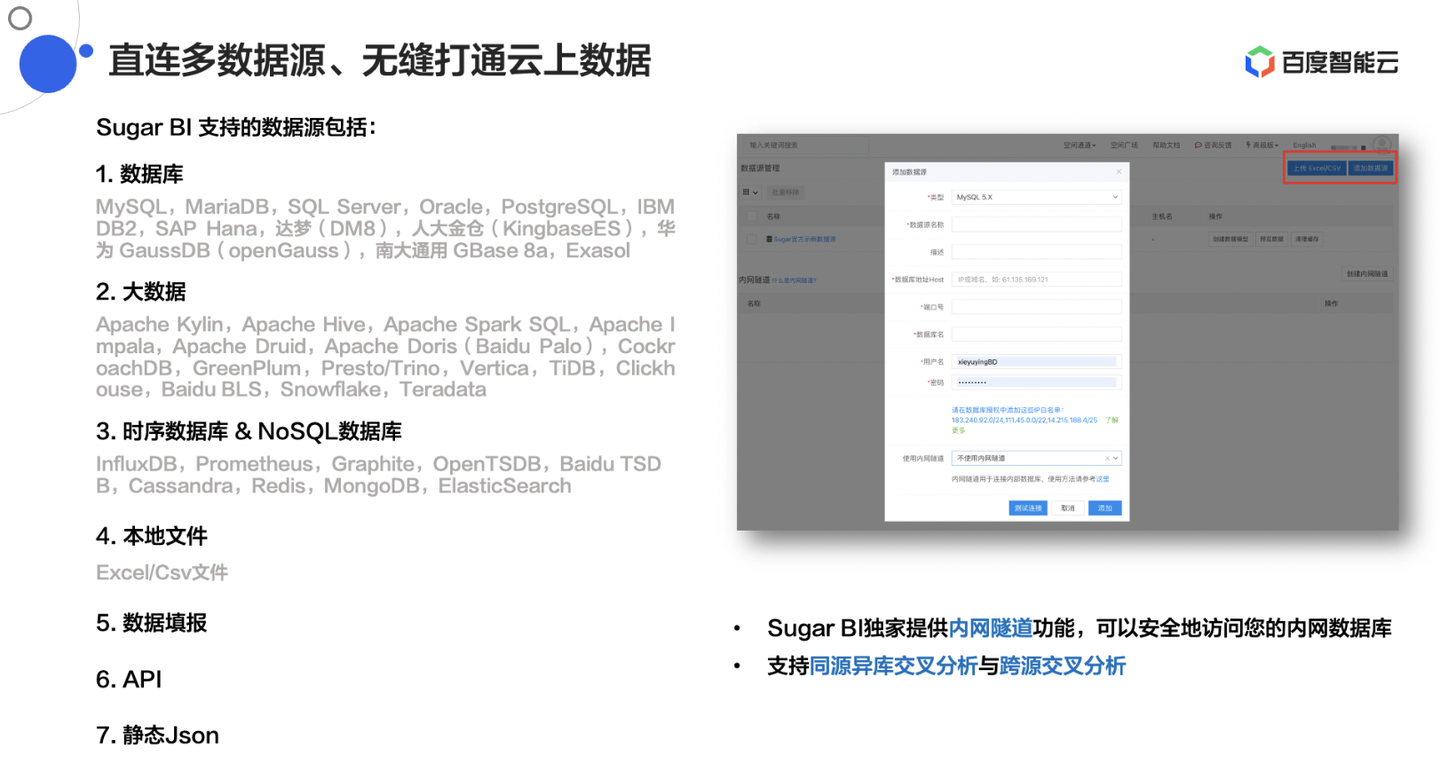
Task: Open the 类型 dropdown showing MySQL 5.X
Action: point(1034,196)
